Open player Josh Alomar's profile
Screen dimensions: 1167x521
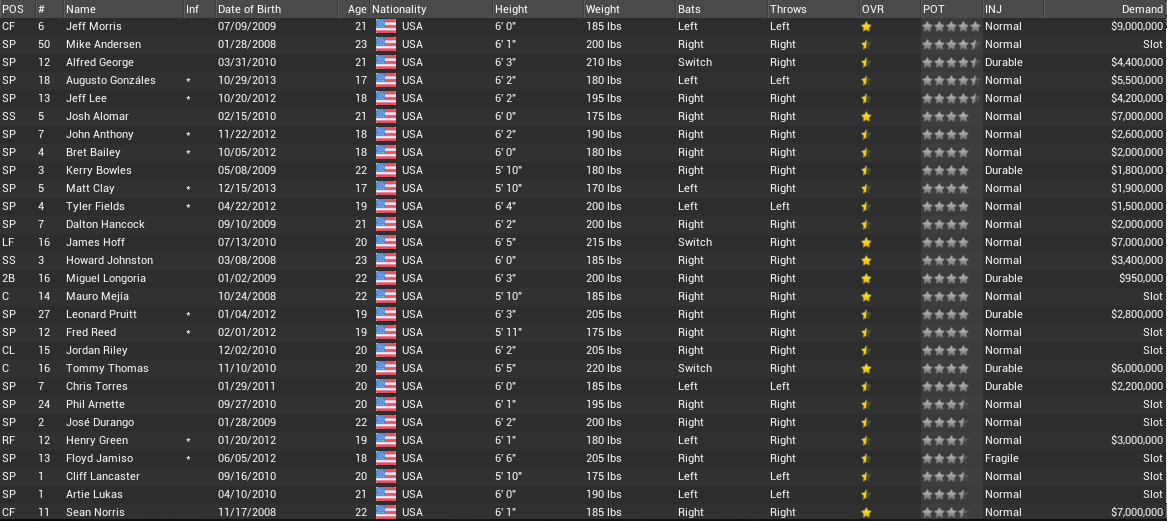[93, 117]
